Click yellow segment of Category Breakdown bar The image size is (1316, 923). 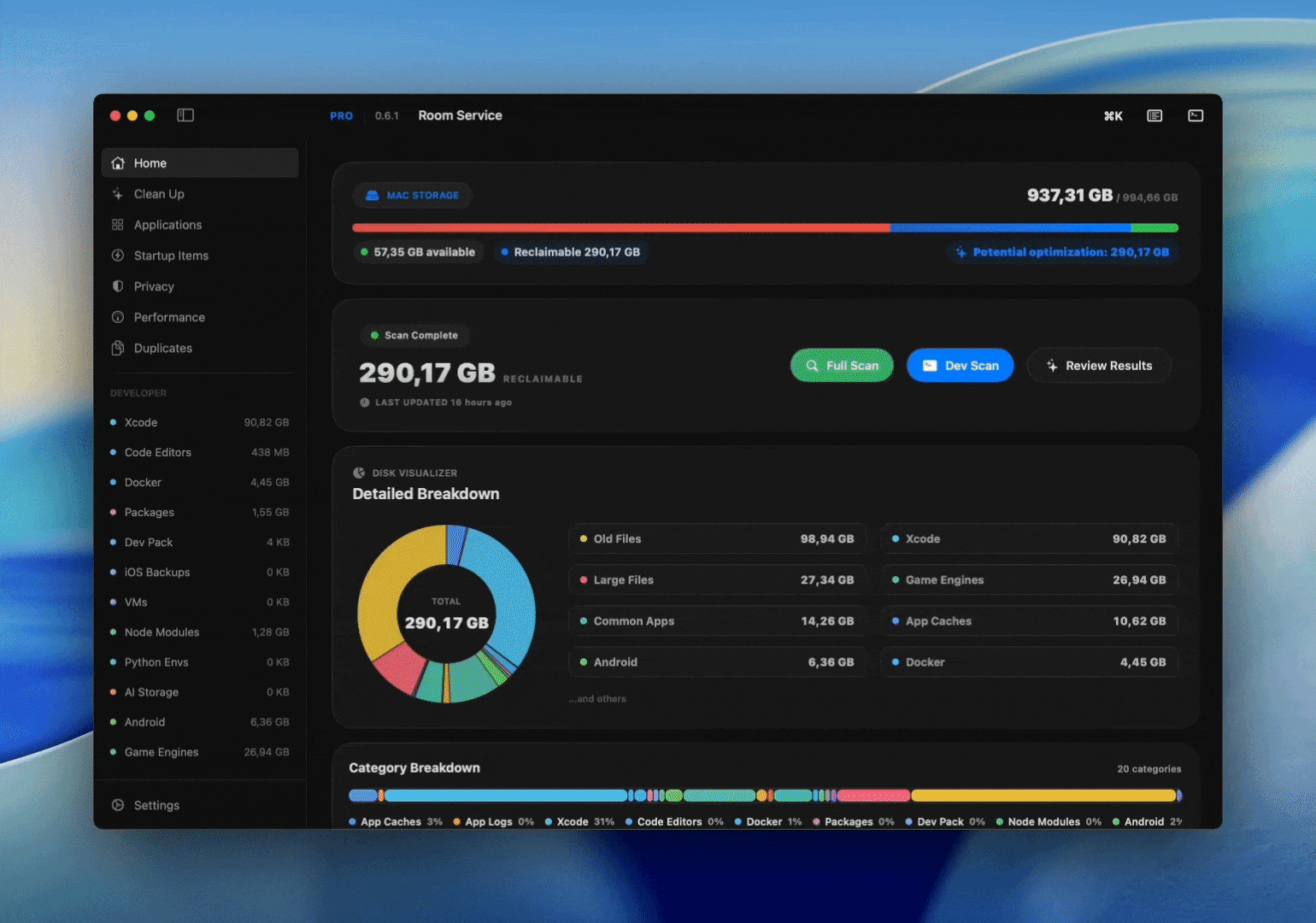pos(1043,796)
